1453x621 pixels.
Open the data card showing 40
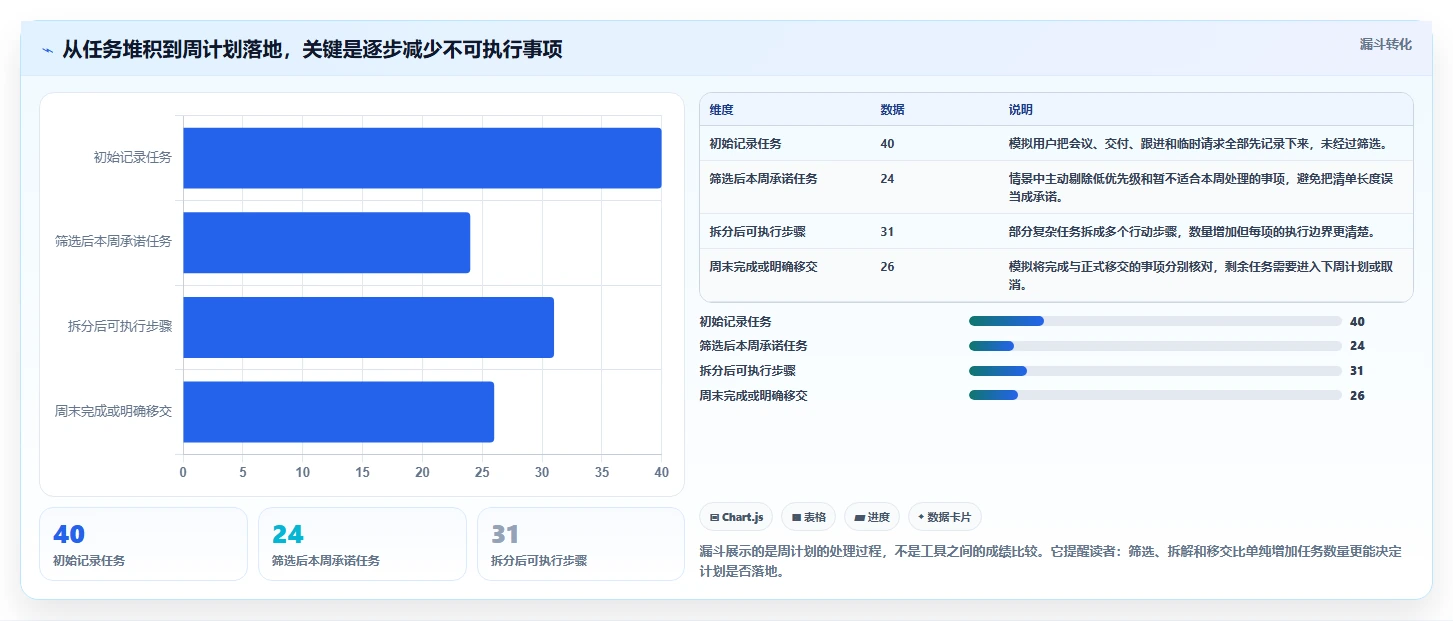point(143,544)
